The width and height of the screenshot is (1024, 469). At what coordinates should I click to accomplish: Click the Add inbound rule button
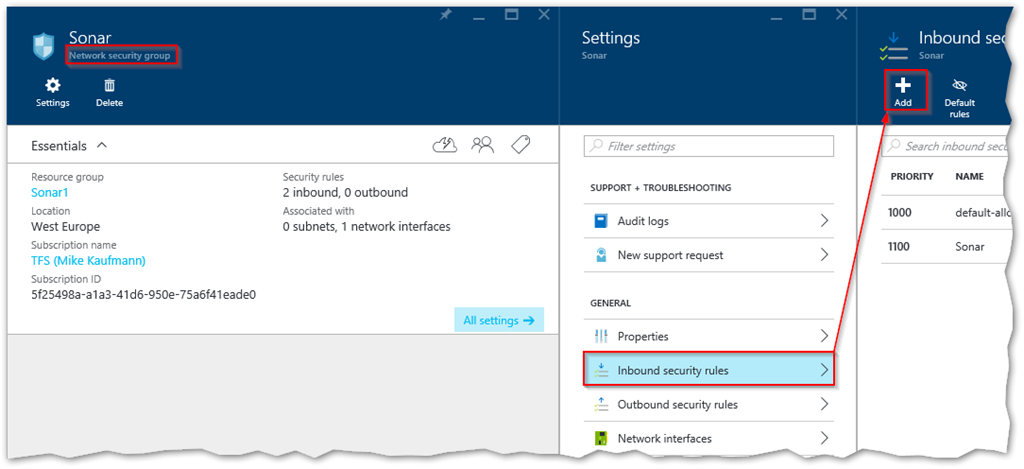pyautogui.click(x=902, y=92)
